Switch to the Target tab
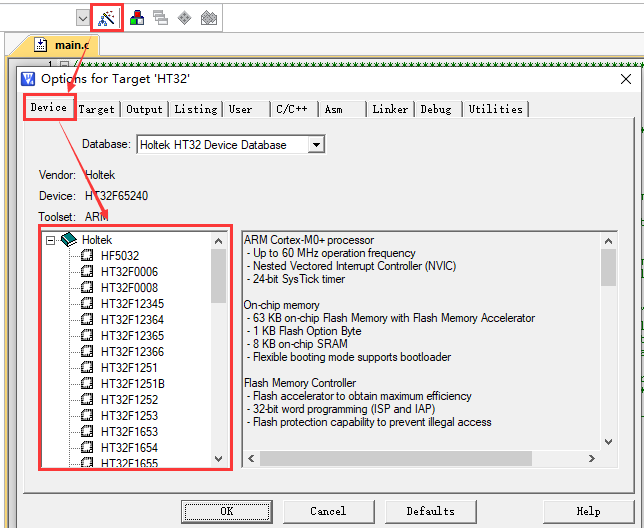Viewport: 644px width, 528px height. (x=97, y=109)
